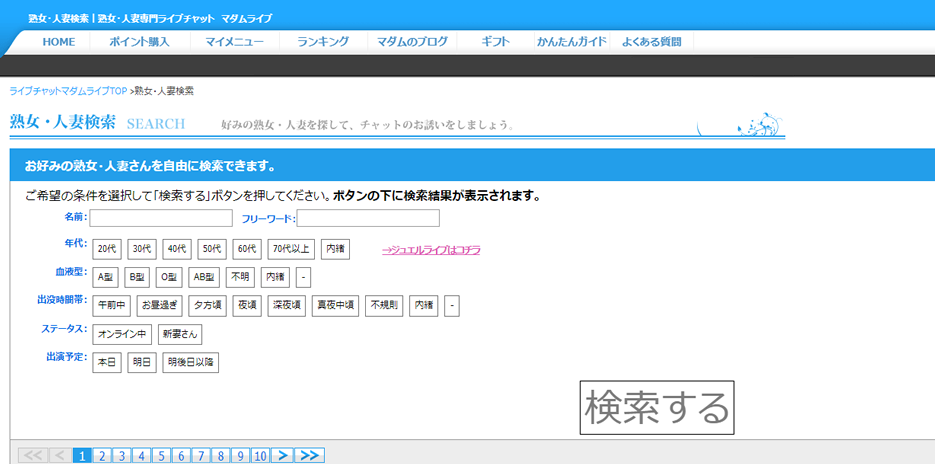Screen dimensions: 935x464
Task: Toggle the 30代 age filter
Action: click(x=142, y=249)
